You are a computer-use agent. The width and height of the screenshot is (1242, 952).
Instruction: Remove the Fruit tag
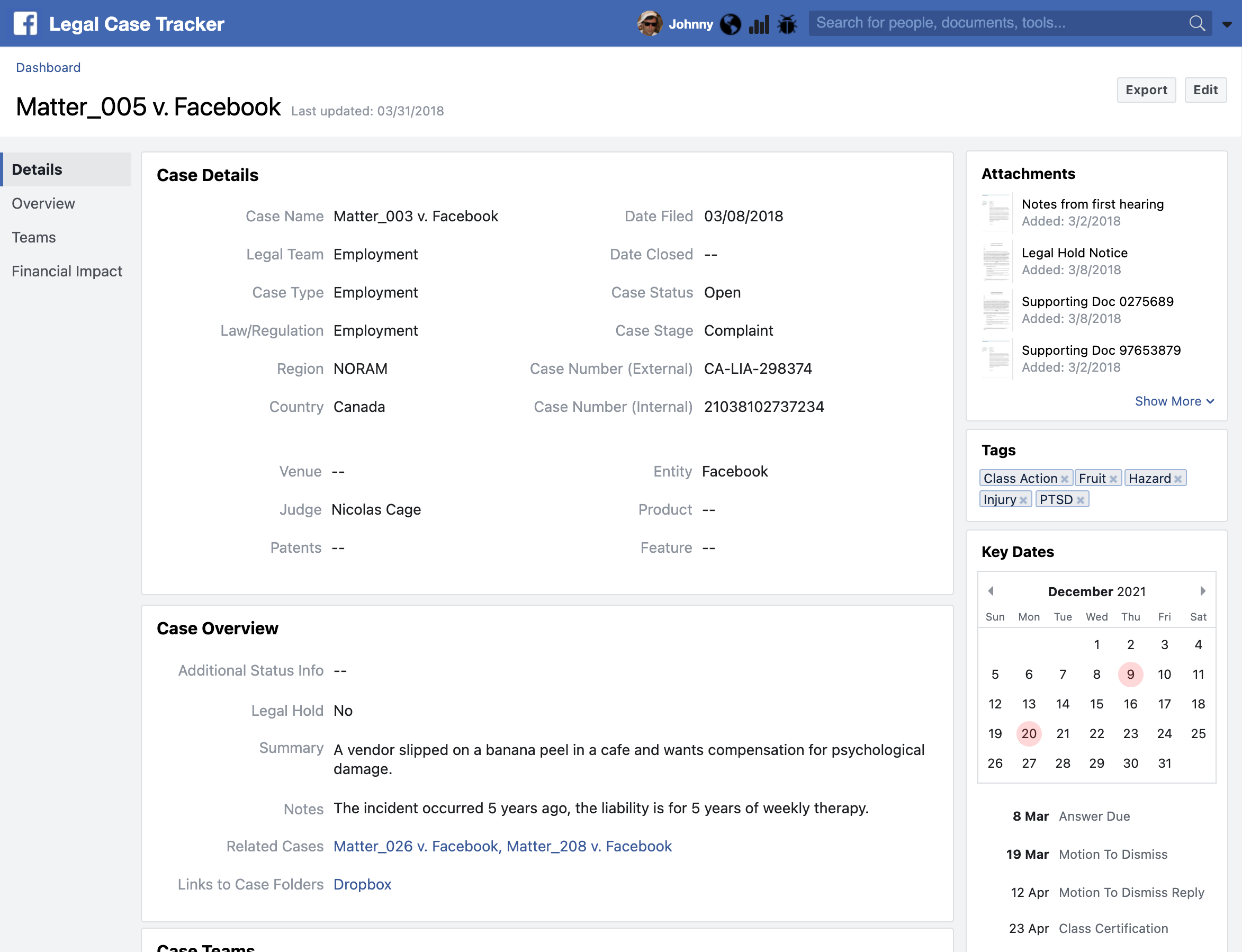pyautogui.click(x=1113, y=479)
